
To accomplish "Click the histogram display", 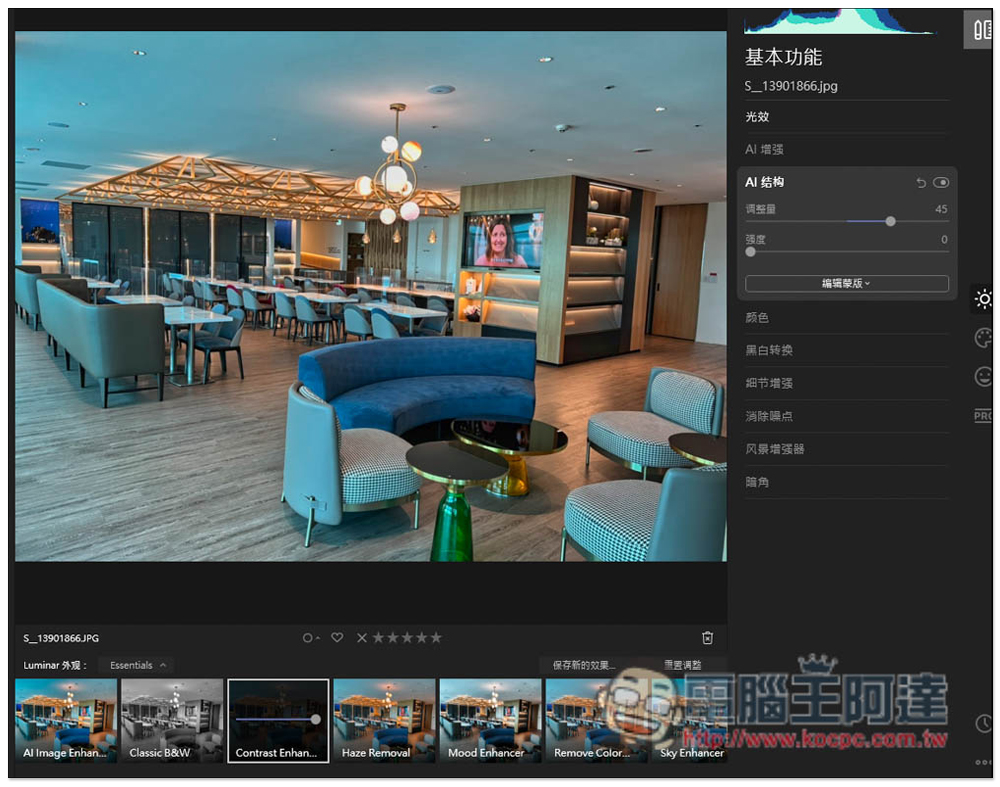I will tap(839, 21).
